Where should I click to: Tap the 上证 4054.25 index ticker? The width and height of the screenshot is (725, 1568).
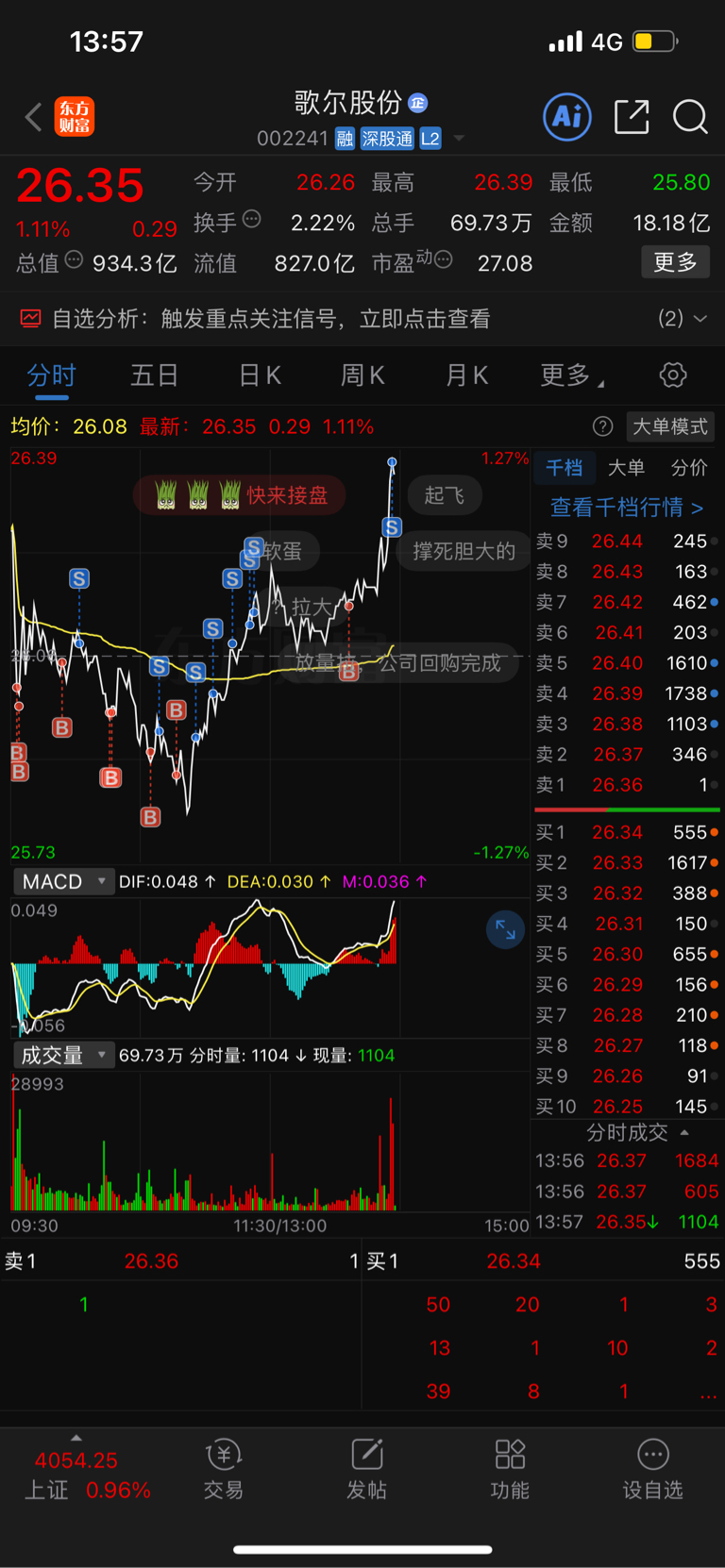tap(88, 1475)
